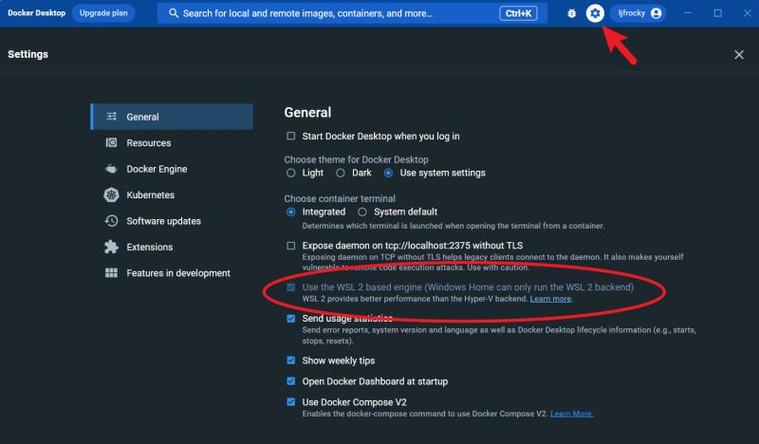The image size is (759, 444).
Task: Click the Docker Desktop title text
Action: (x=36, y=13)
